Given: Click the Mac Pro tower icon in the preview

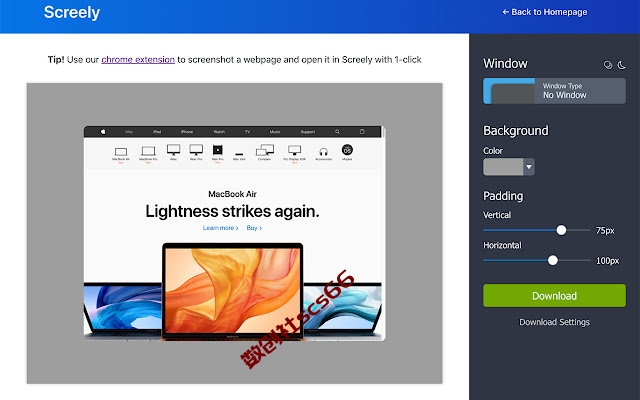Looking at the screenshot, I should tap(218, 150).
